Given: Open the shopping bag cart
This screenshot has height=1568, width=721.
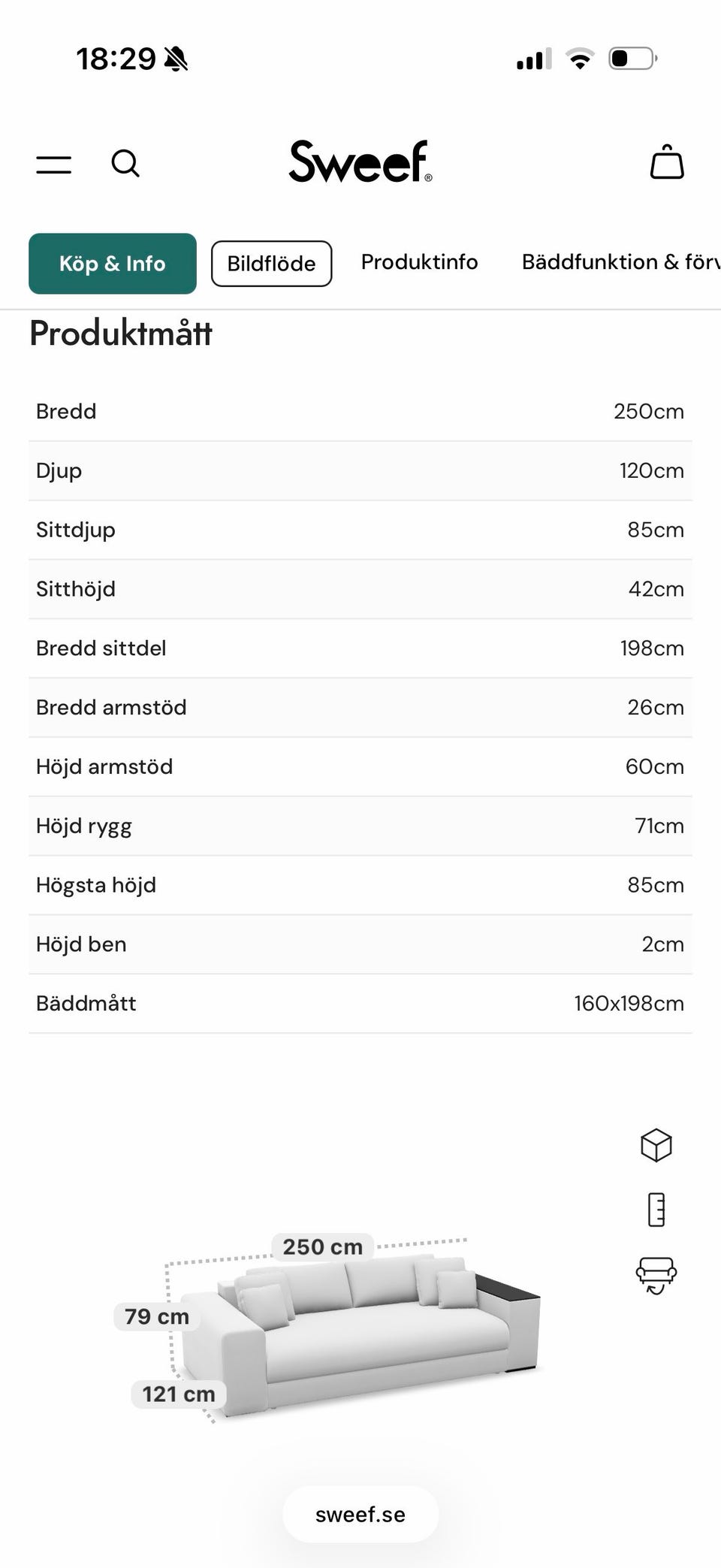Looking at the screenshot, I should pos(666,162).
